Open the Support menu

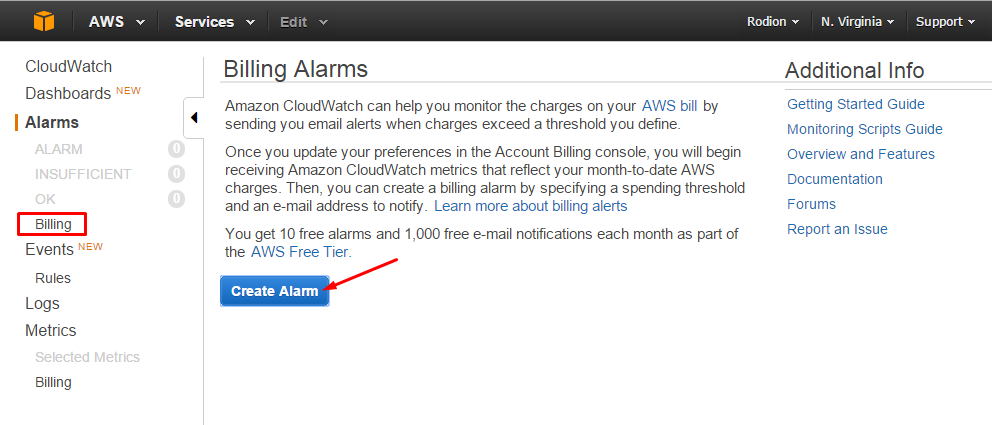point(946,22)
